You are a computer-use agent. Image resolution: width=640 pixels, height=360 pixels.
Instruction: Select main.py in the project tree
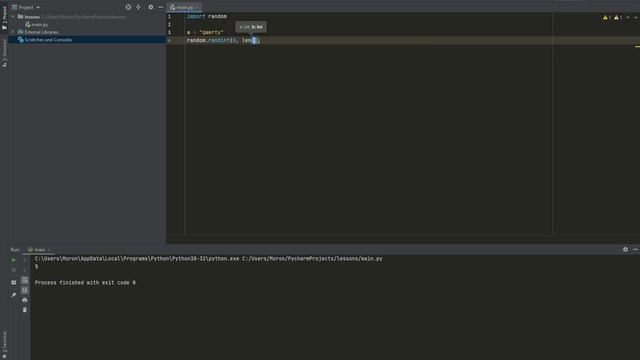37,24
